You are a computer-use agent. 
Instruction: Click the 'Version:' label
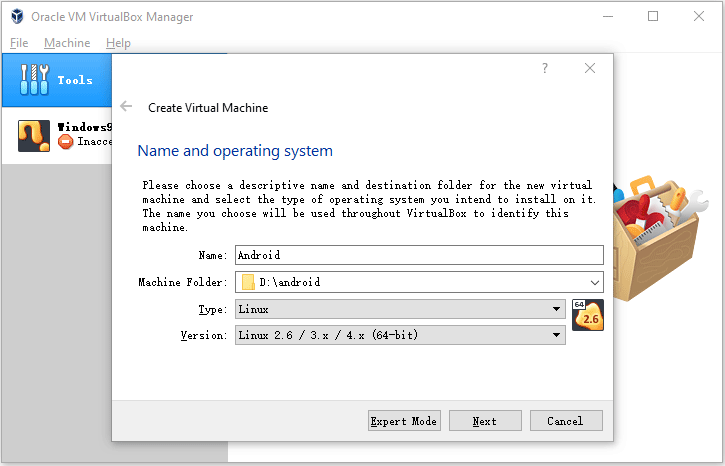(204, 335)
